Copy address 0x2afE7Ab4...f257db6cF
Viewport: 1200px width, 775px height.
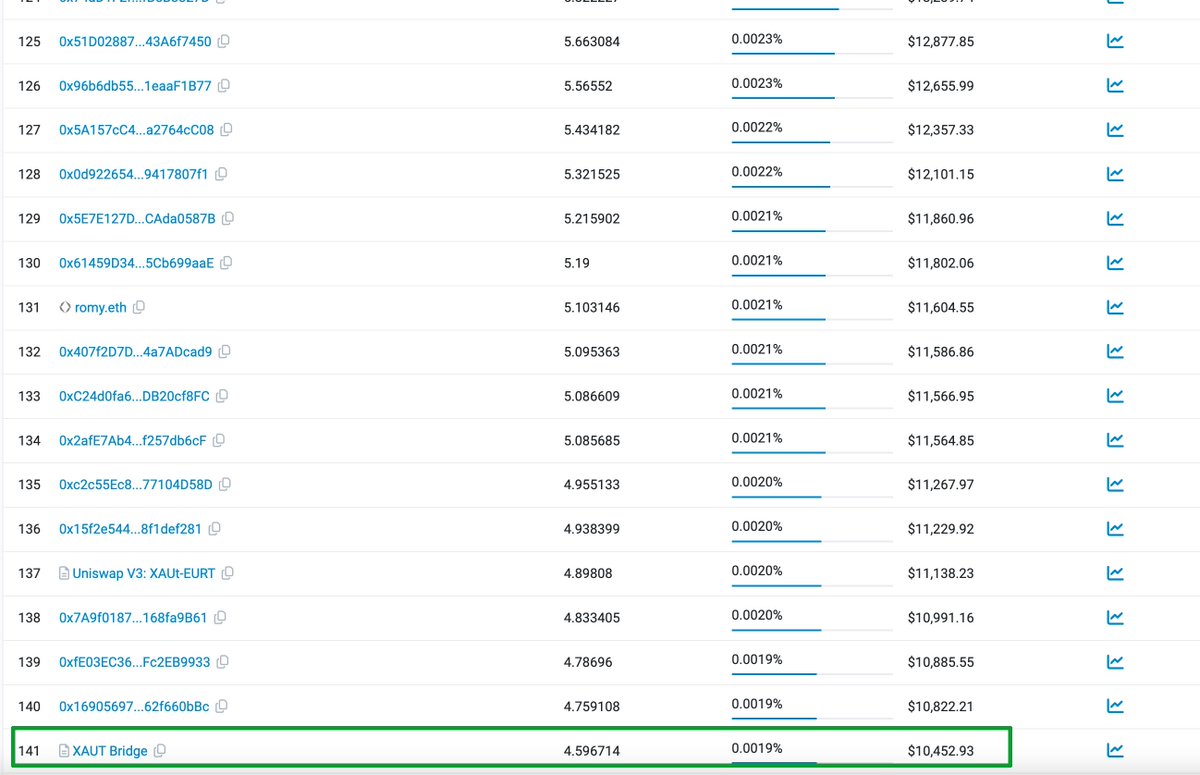(x=219, y=440)
